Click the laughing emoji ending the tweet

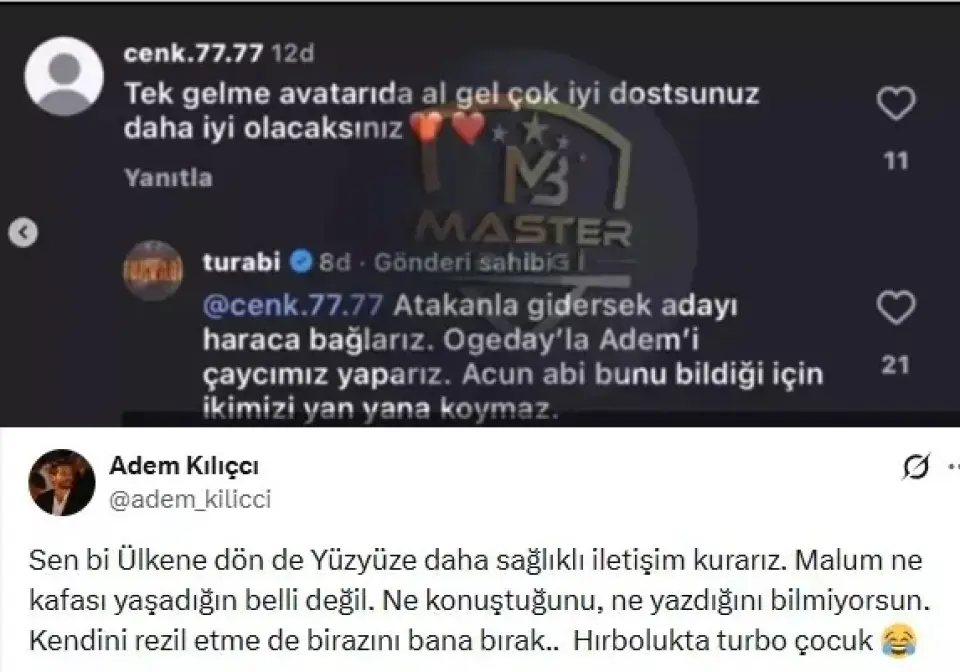coord(899,641)
